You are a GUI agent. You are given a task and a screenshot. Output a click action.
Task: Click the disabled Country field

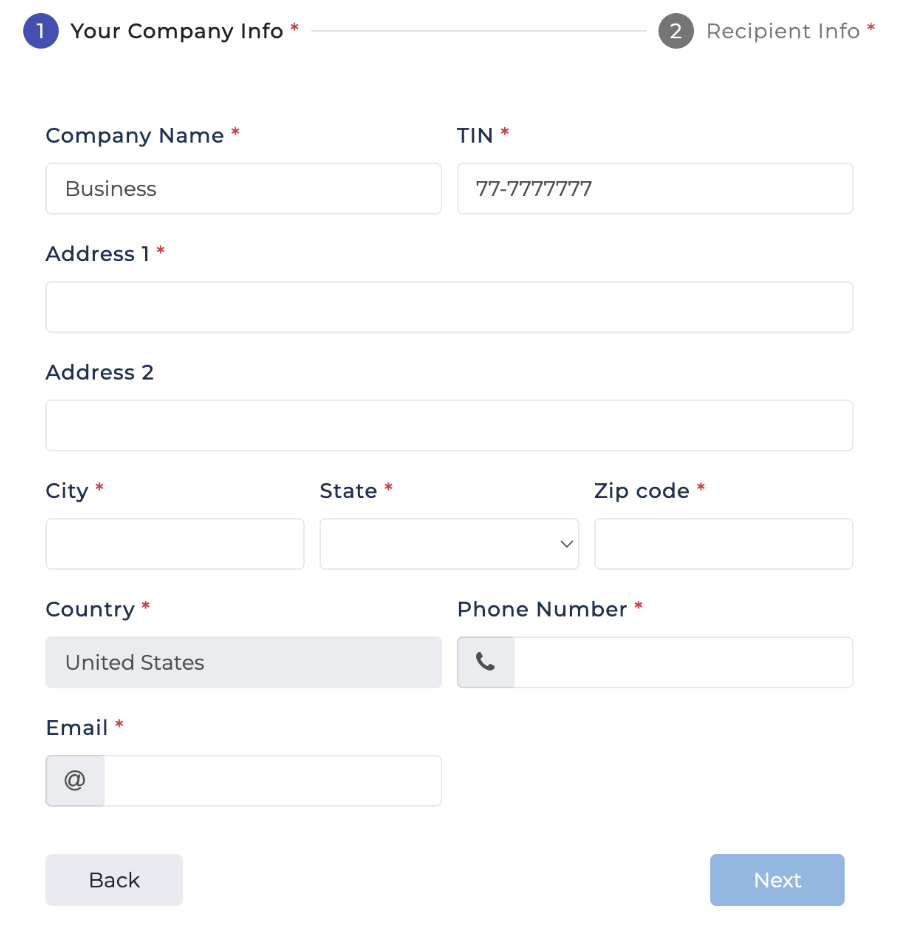point(243,662)
